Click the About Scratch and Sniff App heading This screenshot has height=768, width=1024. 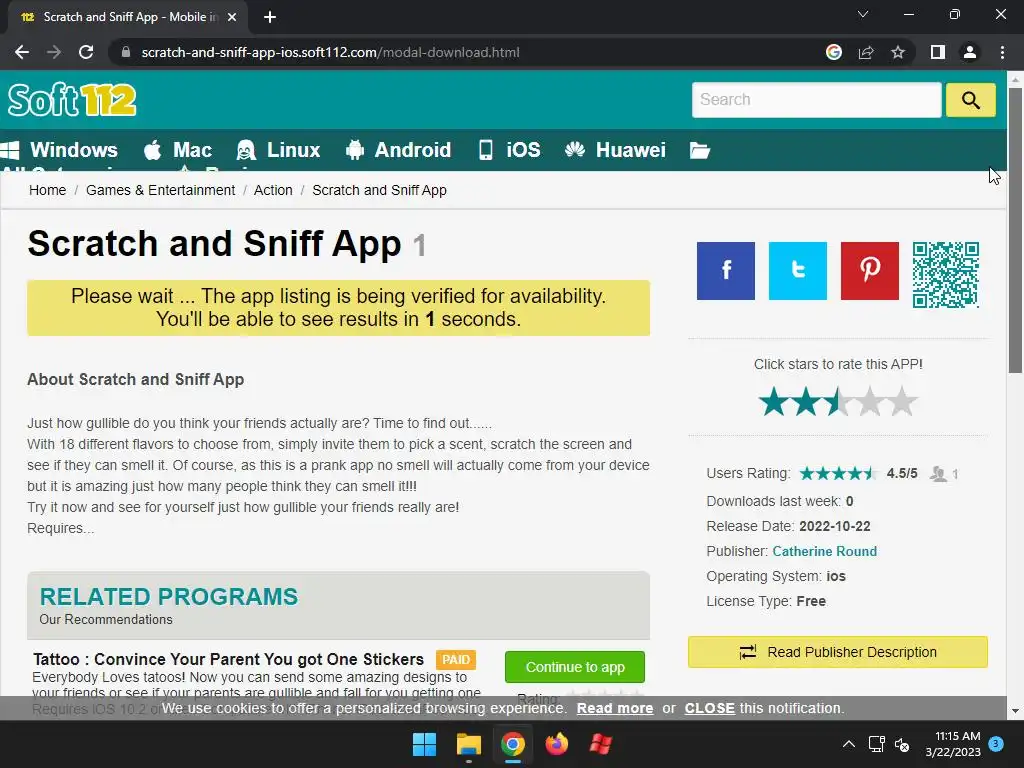pos(136,379)
